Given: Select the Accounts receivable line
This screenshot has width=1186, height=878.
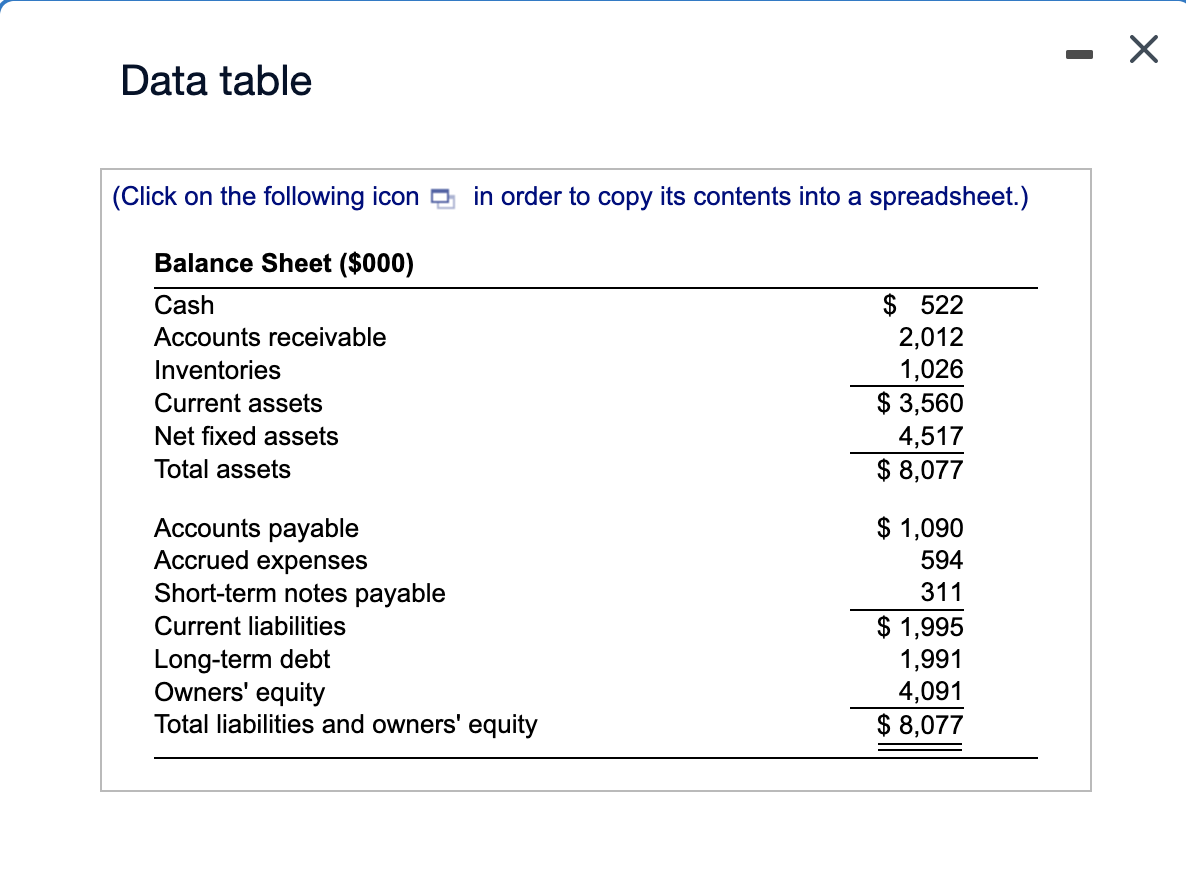Looking at the screenshot, I should coord(269,337).
